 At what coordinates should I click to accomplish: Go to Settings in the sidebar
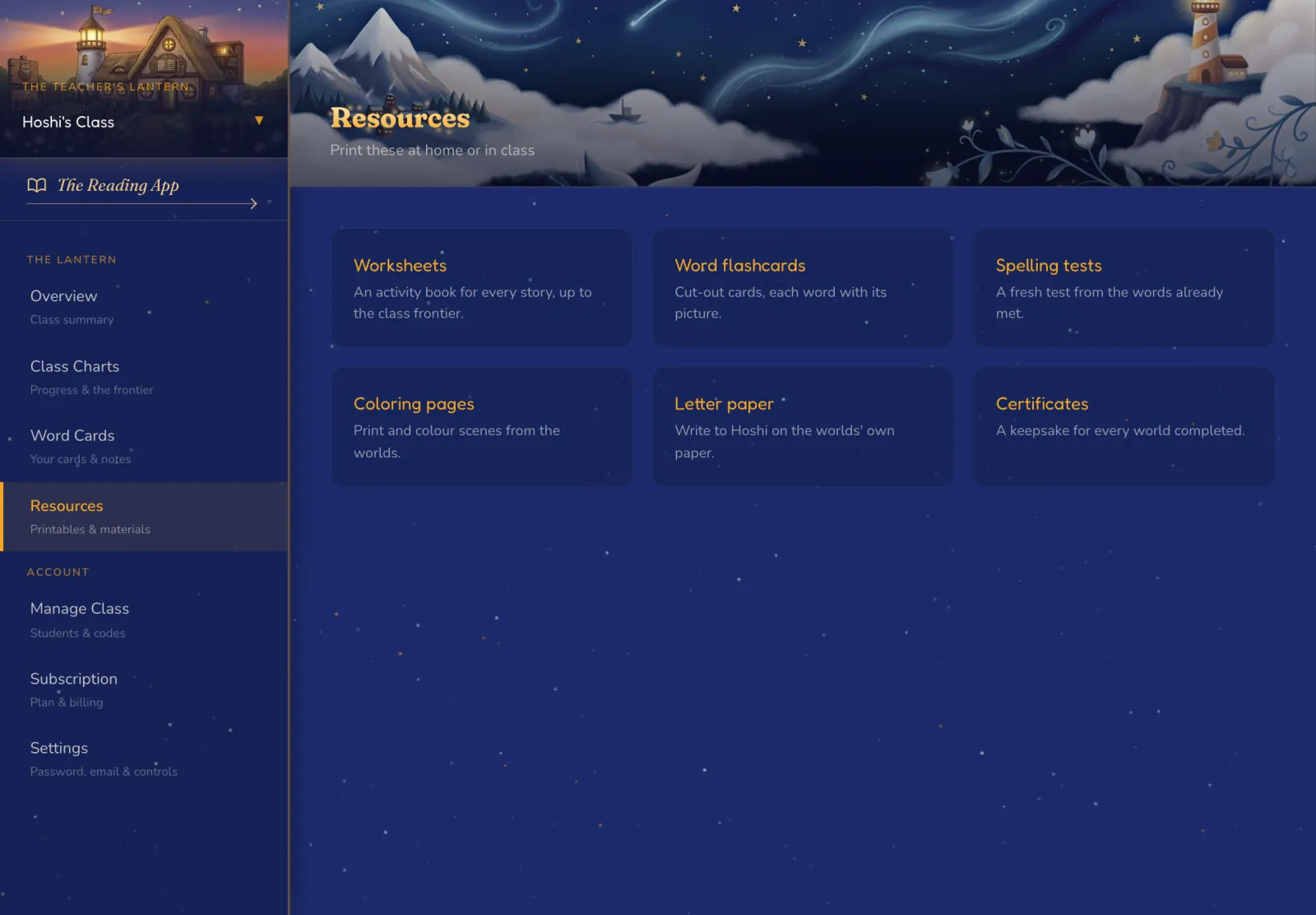pos(144,759)
